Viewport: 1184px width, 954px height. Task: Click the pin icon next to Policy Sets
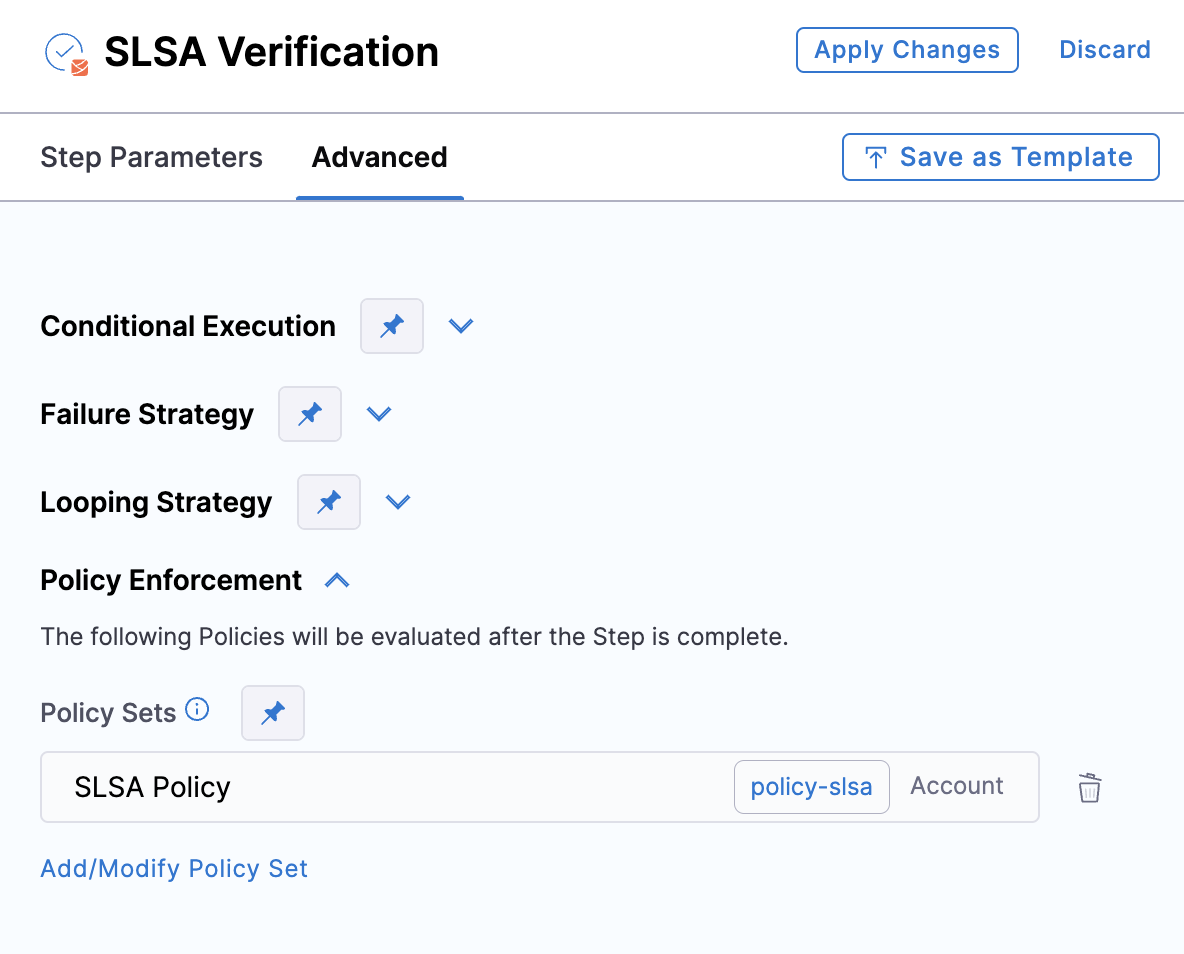click(273, 713)
